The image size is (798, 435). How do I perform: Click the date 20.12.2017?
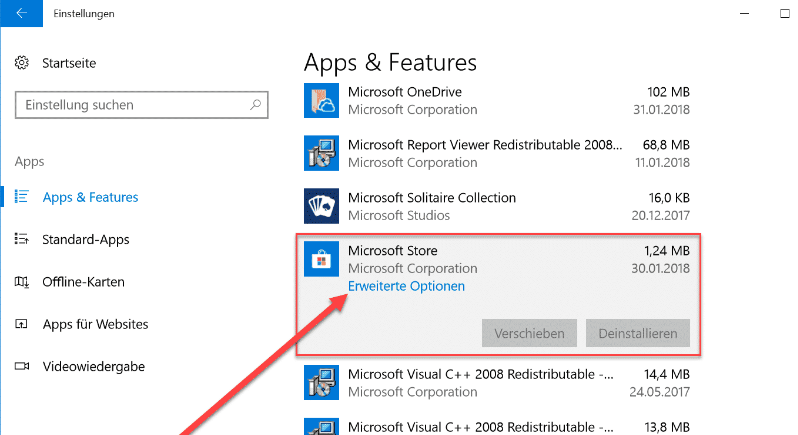[x=661, y=216]
